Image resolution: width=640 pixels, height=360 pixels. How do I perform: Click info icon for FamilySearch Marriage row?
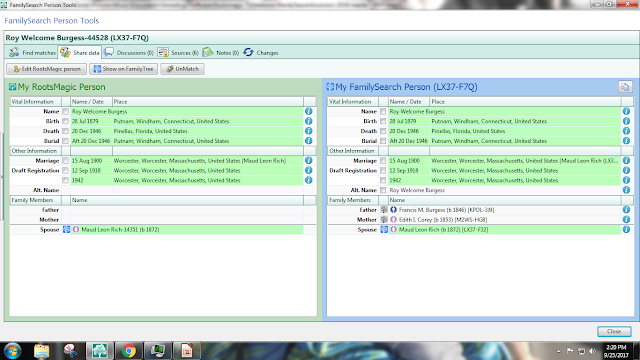pyautogui.click(x=626, y=160)
